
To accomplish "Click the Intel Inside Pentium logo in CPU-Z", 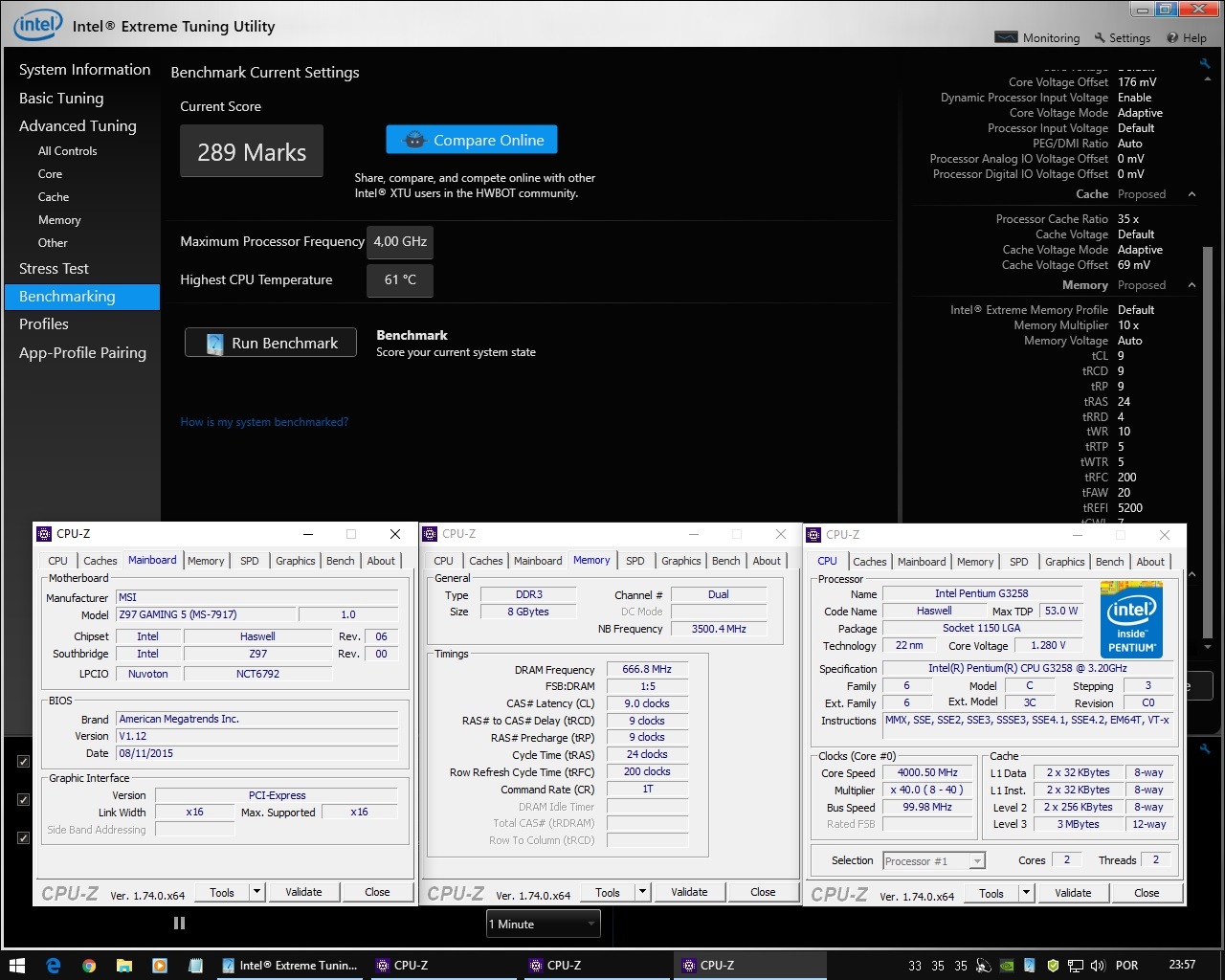I will pyautogui.click(x=1131, y=618).
